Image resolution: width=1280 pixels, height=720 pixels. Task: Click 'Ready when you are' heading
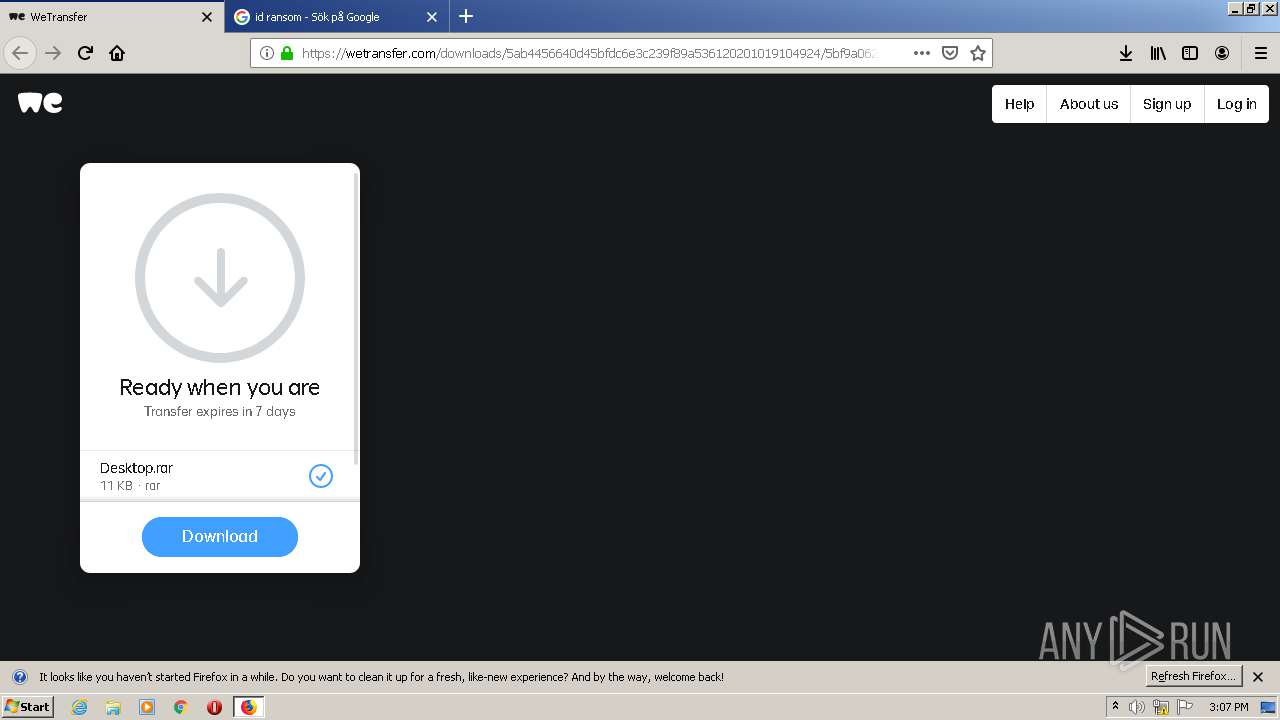[x=220, y=387]
